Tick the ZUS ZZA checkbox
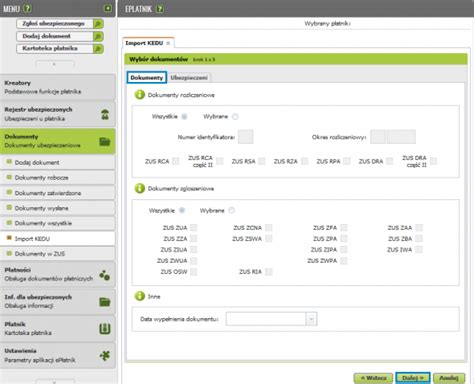Viewport: 474px width, 384px height. coord(194,239)
